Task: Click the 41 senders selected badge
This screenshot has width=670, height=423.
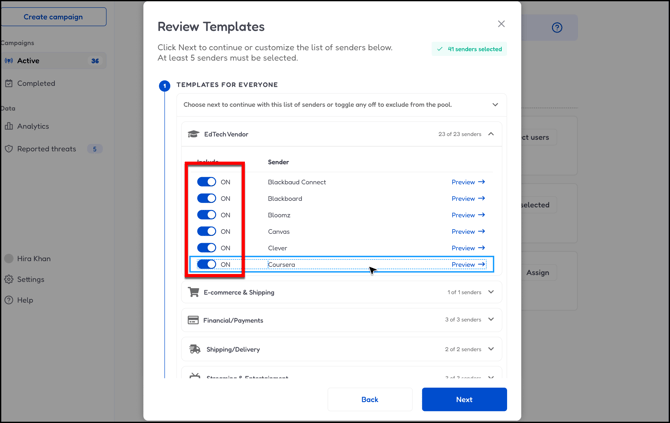Action: 469,49
